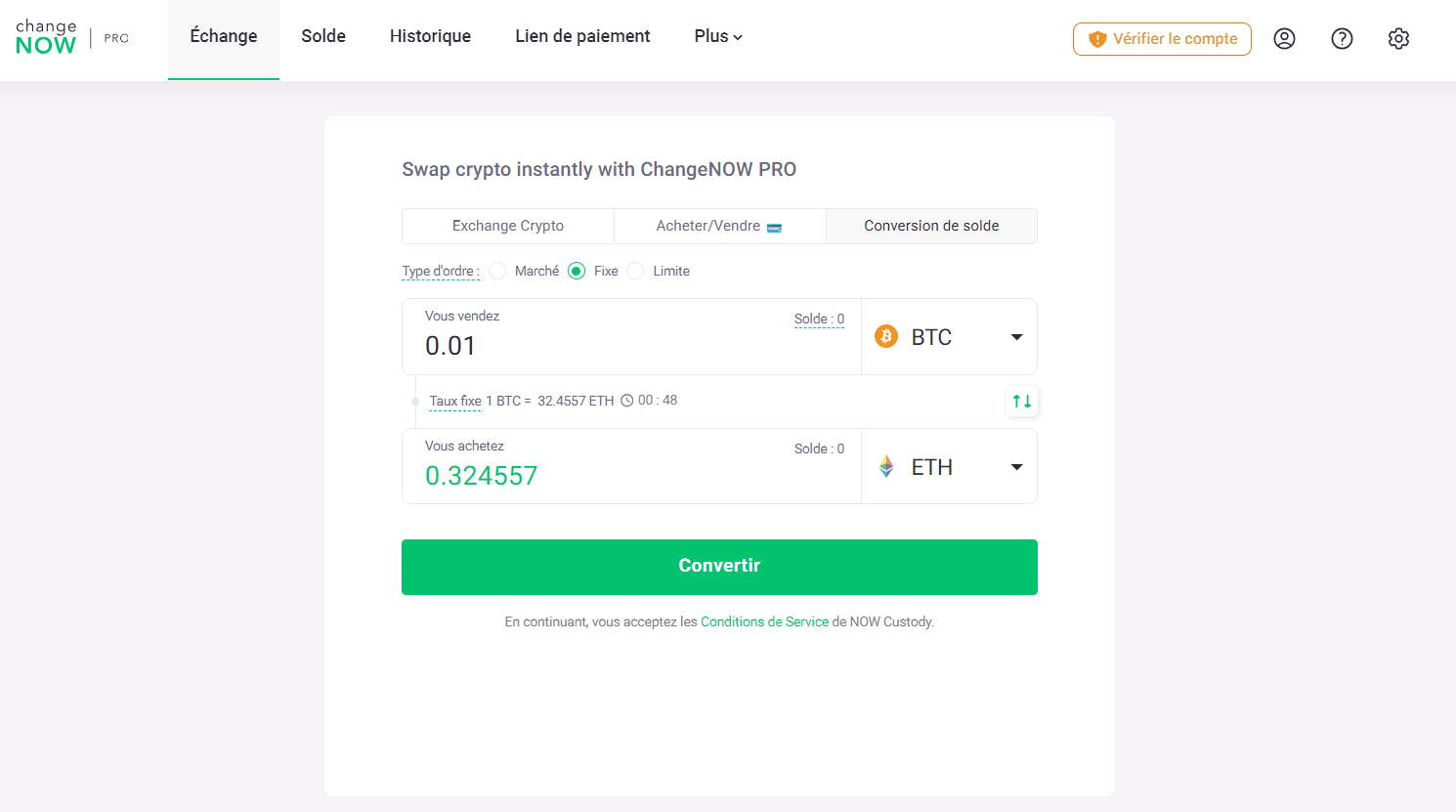Open the ETH currency dropdown

1016,466
